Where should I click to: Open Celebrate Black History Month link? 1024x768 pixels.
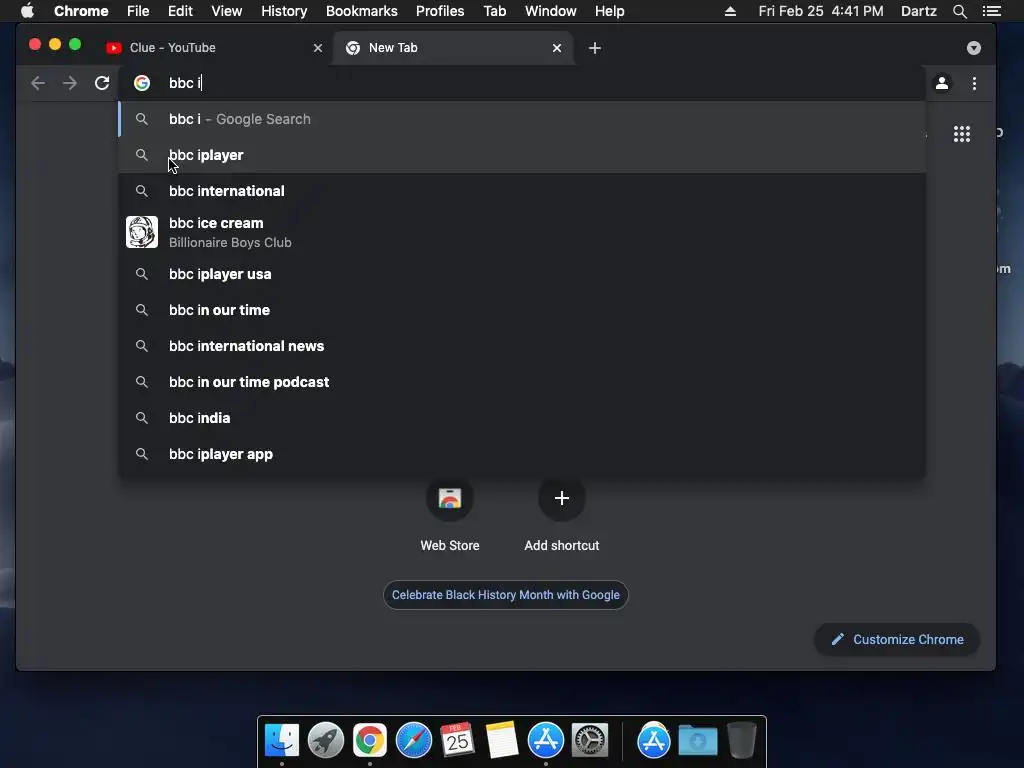pos(505,595)
